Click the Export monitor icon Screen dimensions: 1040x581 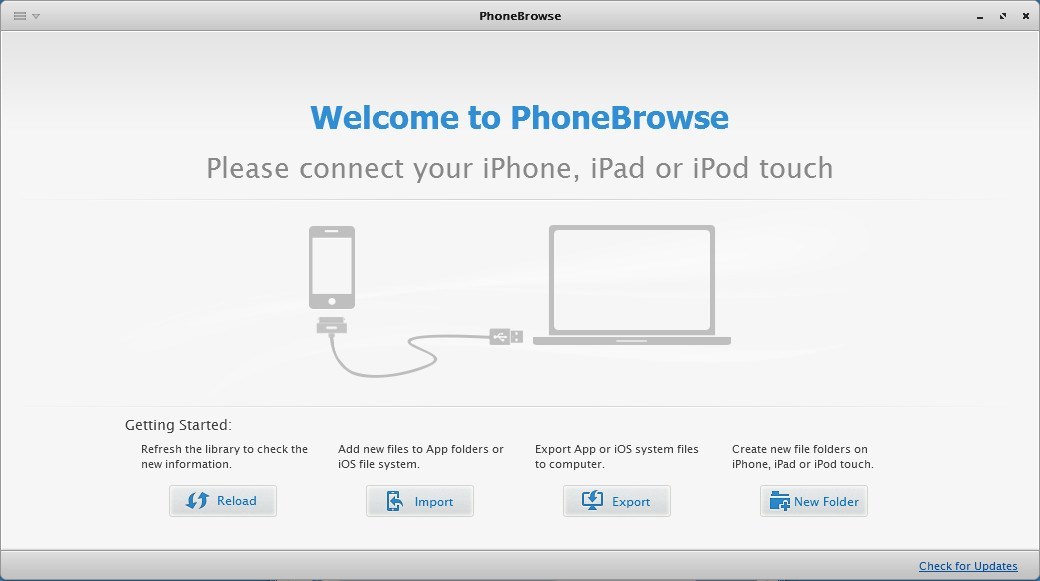[591, 500]
